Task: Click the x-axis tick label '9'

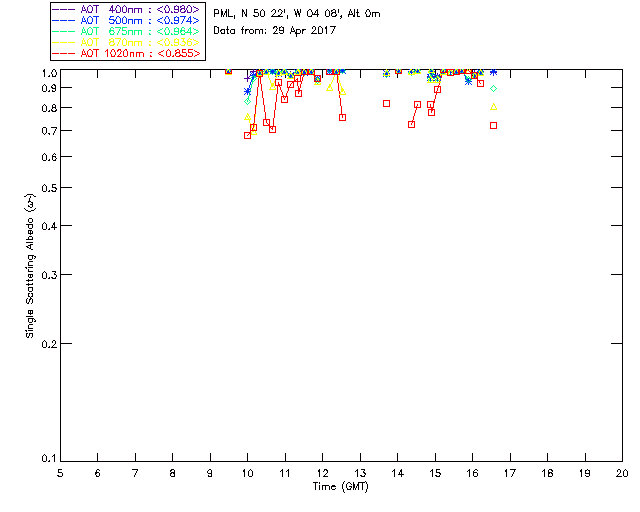Action: pos(210,473)
